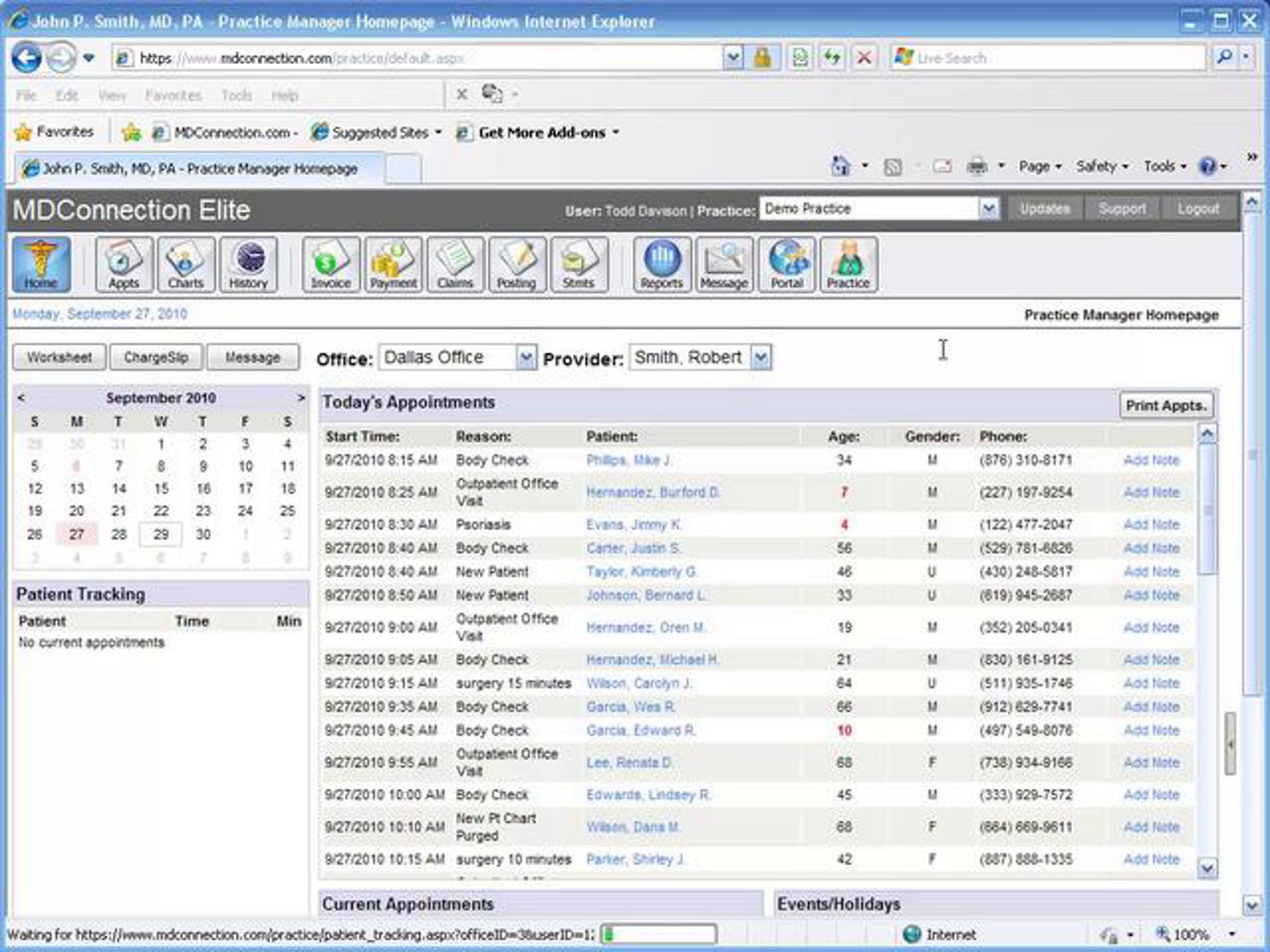Image resolution: width=1270 pixels, height=952 pixels.
Task: Expand the Provider dropdown
Action: [761, 358]
